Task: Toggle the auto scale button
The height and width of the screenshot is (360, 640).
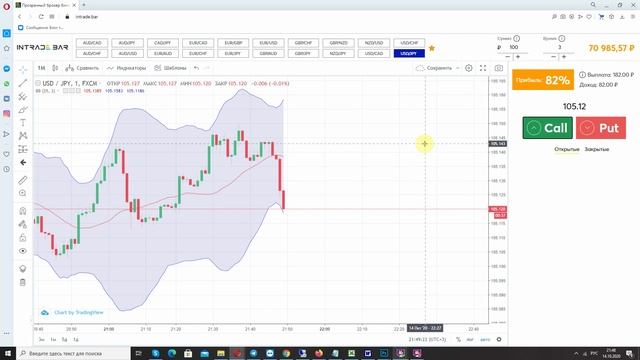Action: pyautogui.click(x=485, y=339)
